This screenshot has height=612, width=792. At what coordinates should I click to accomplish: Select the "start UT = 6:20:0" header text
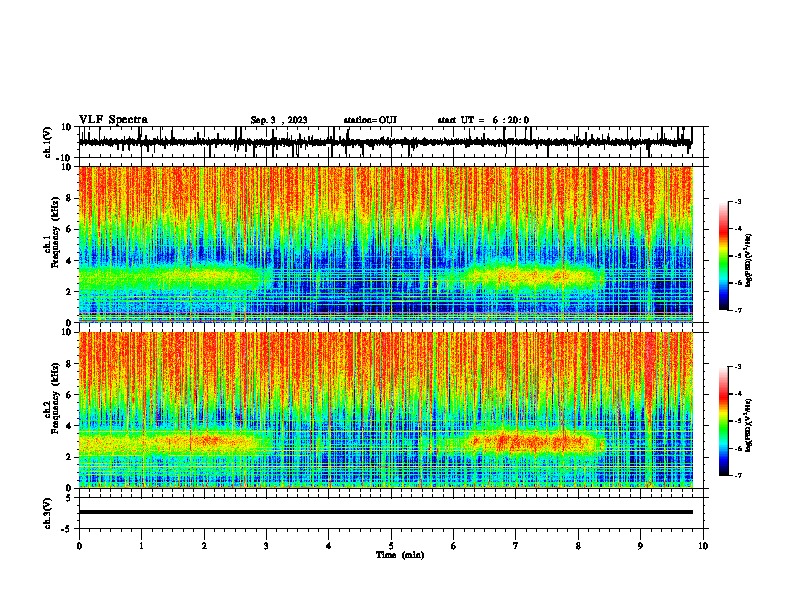click(x=483, y=120)
